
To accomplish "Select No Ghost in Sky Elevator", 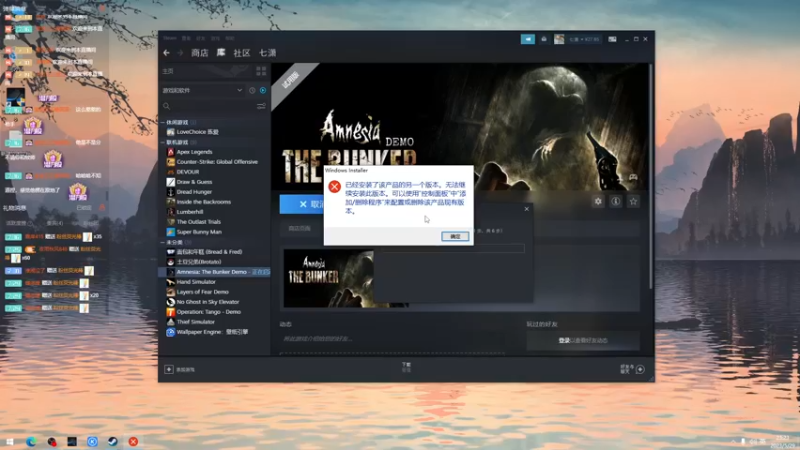I will (208, 302).
